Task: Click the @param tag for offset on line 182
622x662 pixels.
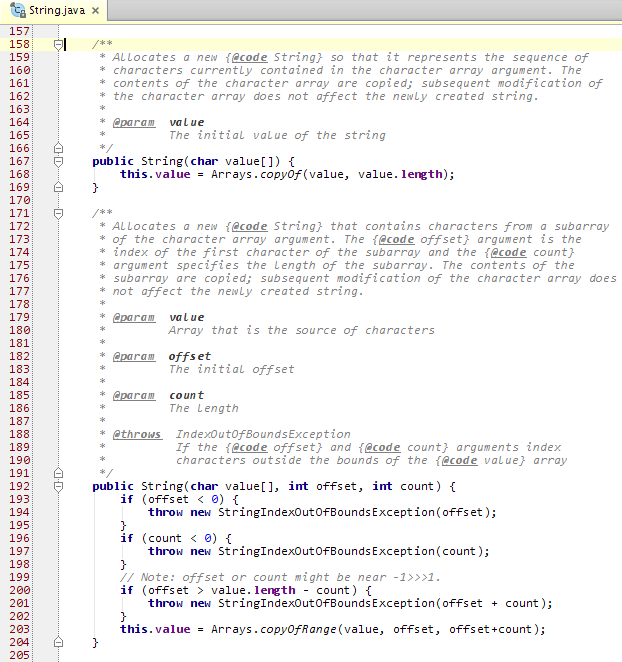Action: coord(133,356)
